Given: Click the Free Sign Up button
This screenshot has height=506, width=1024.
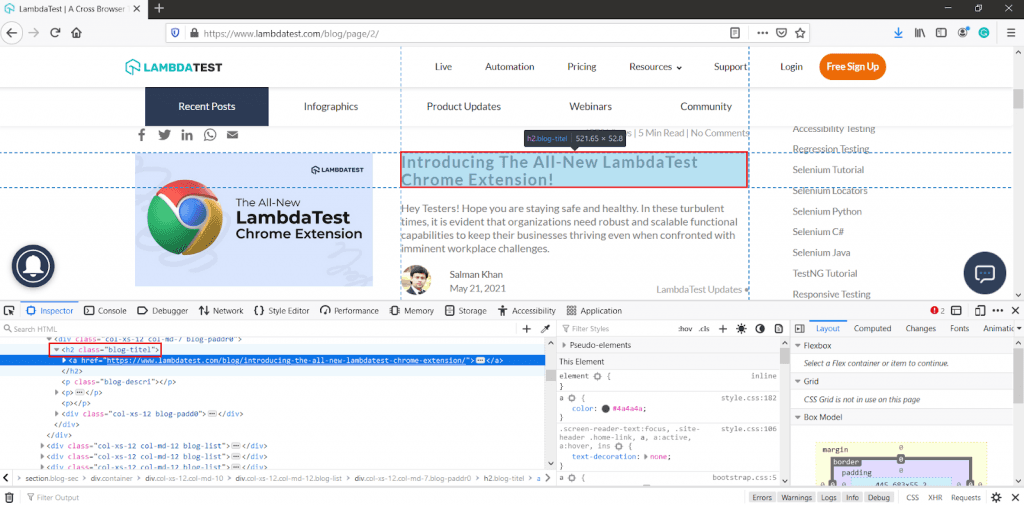Looking at the screenshot, I should [x=852, y=67].
